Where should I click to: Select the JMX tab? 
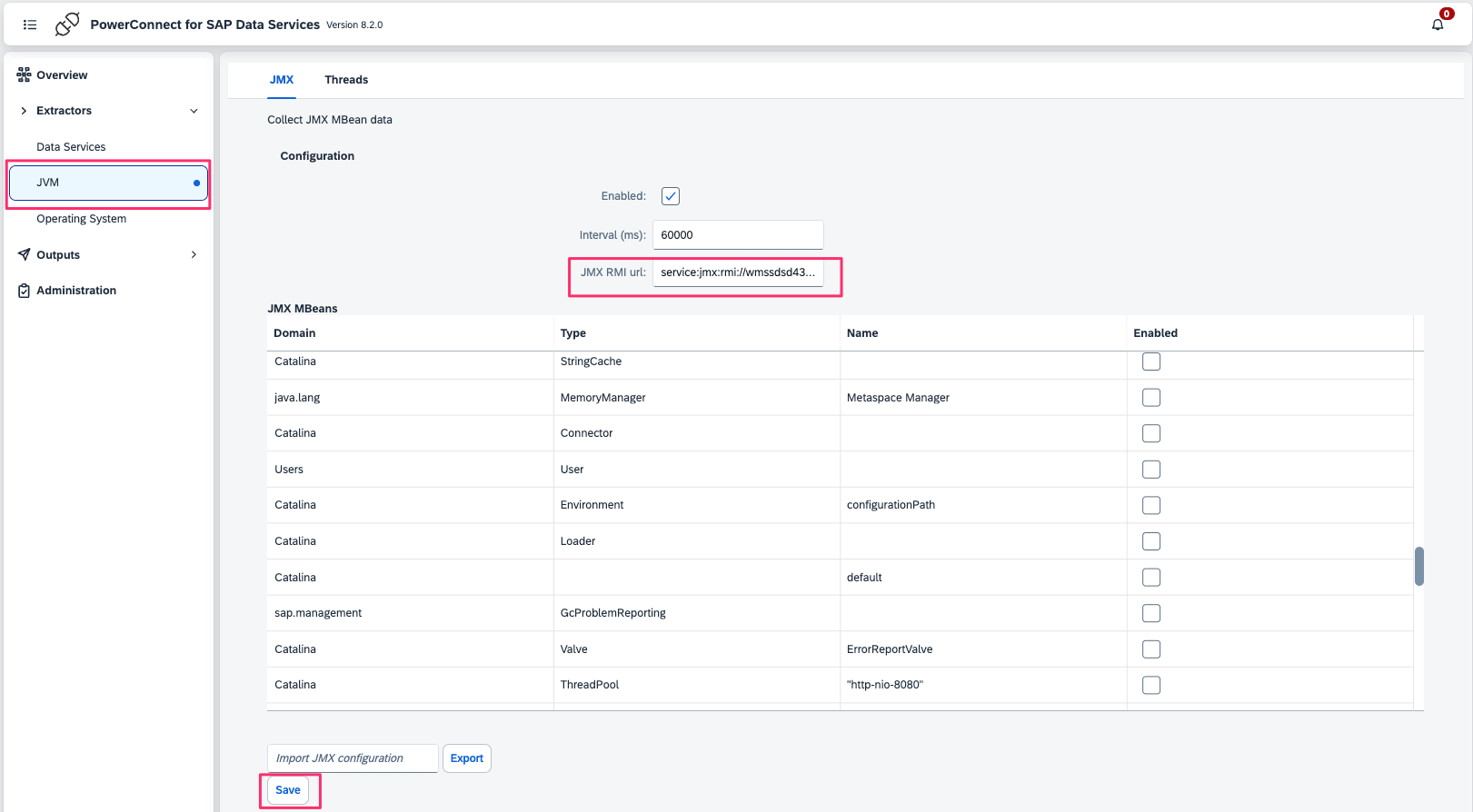pyautogui.click(x=282, y=80)
